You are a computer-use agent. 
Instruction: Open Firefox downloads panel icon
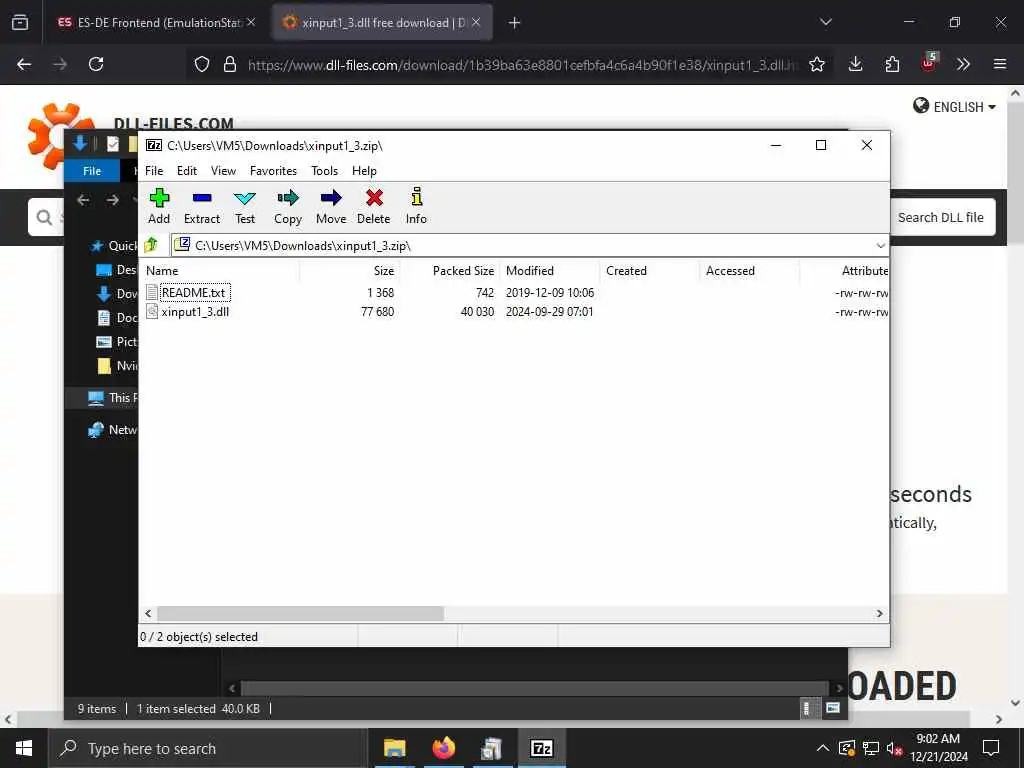[x=856, y=64]
